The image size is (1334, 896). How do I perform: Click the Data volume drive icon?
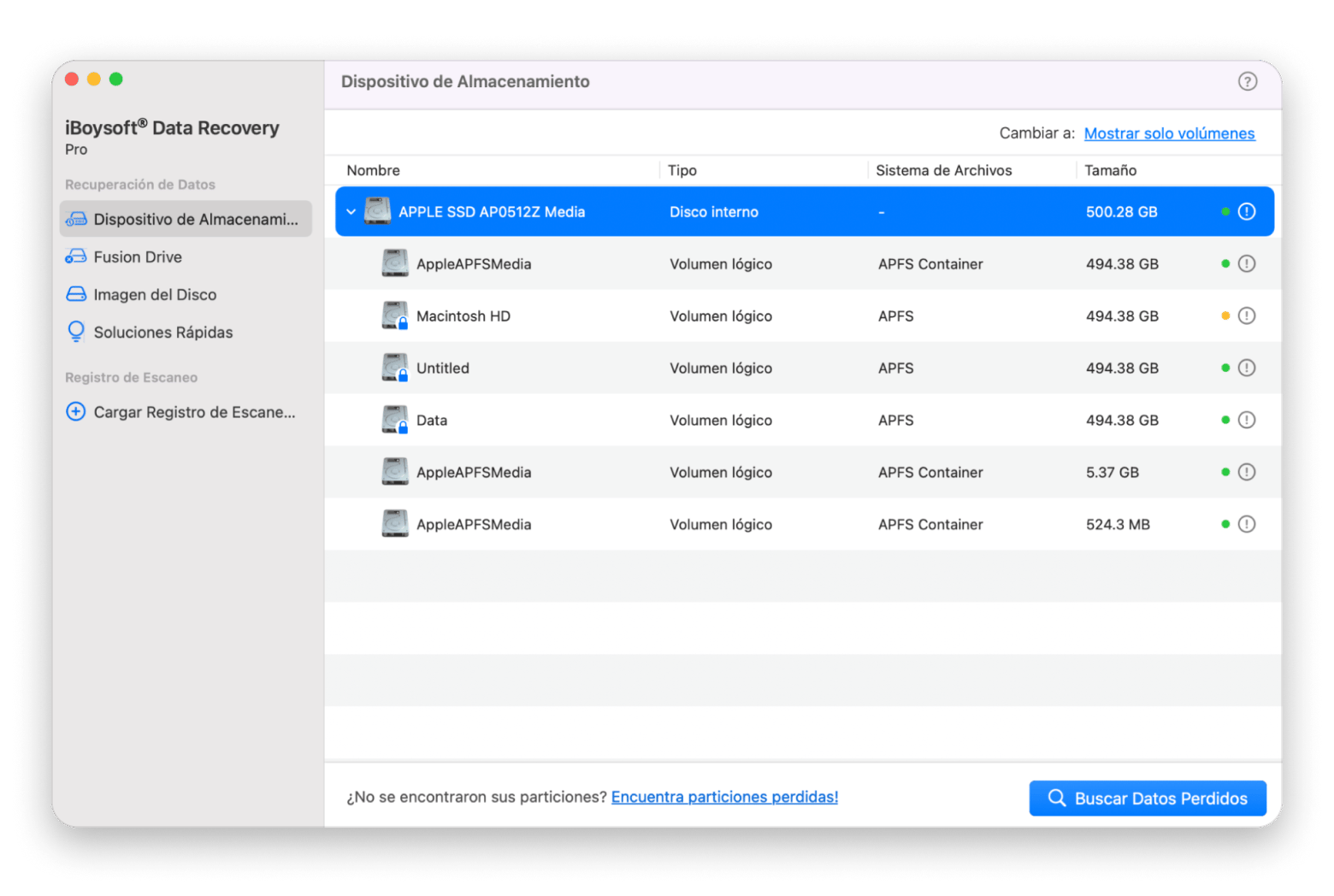(394, 420)
